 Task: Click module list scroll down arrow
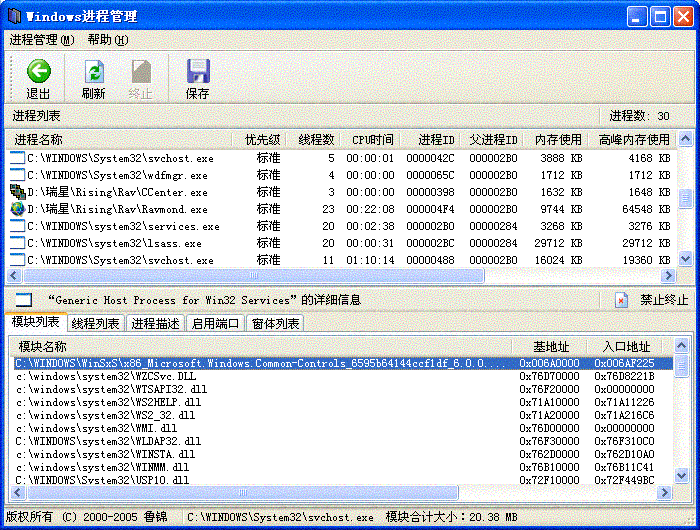(x=681, y=475)
